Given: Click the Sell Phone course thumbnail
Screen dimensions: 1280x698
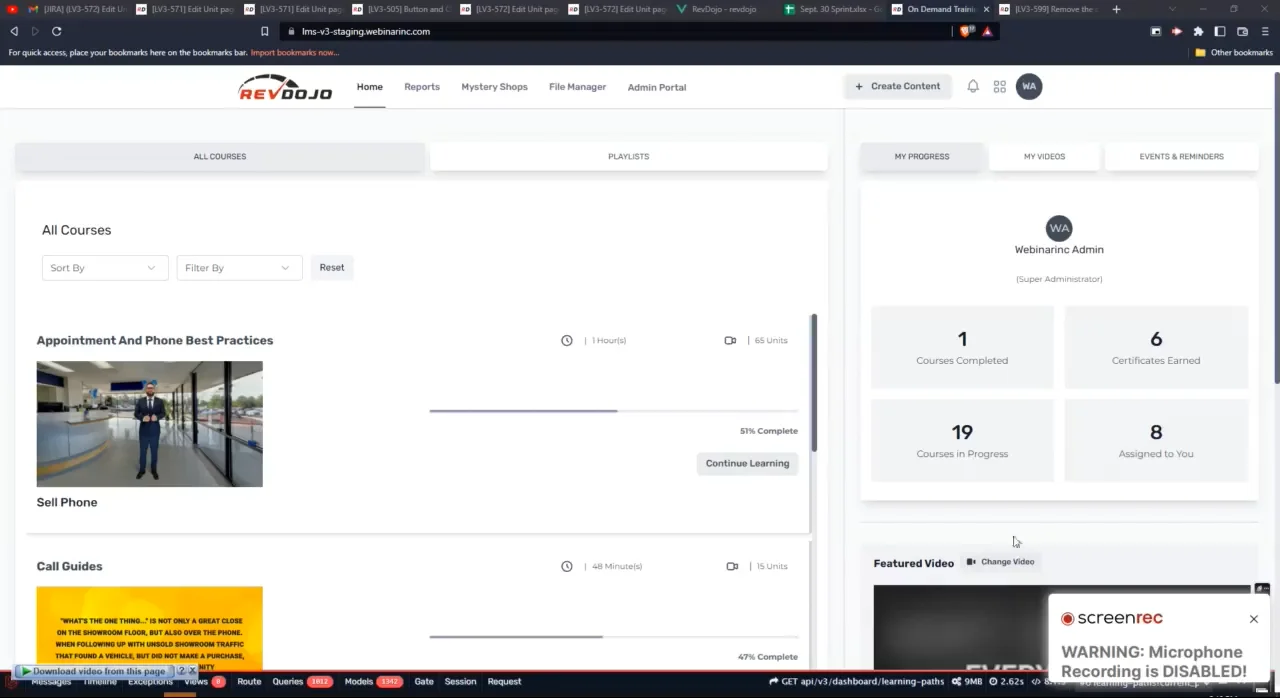Looking at the screenshot, I should click(x=150, y=424).
